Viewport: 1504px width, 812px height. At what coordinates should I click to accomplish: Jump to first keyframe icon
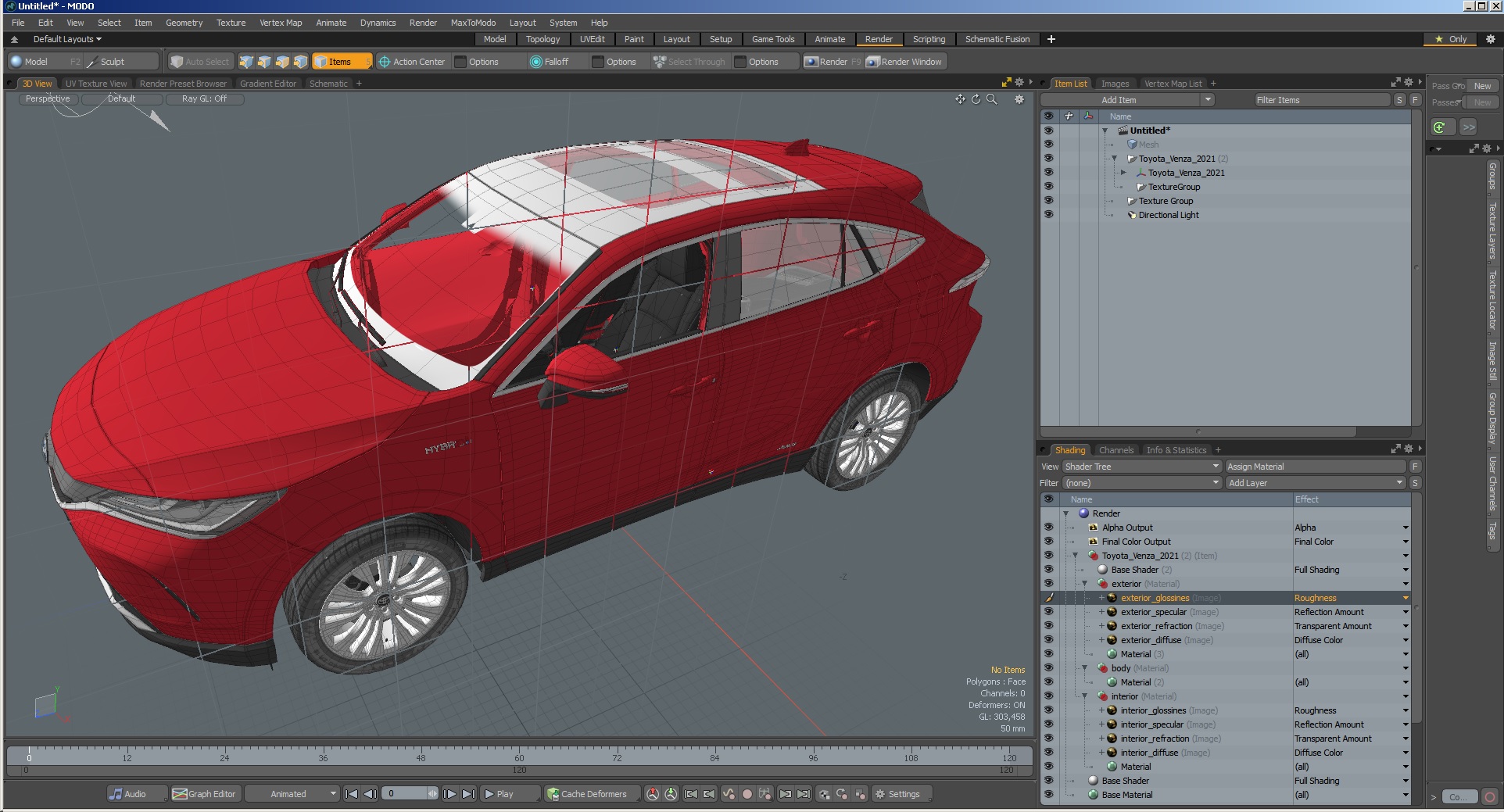coord(691,794)
